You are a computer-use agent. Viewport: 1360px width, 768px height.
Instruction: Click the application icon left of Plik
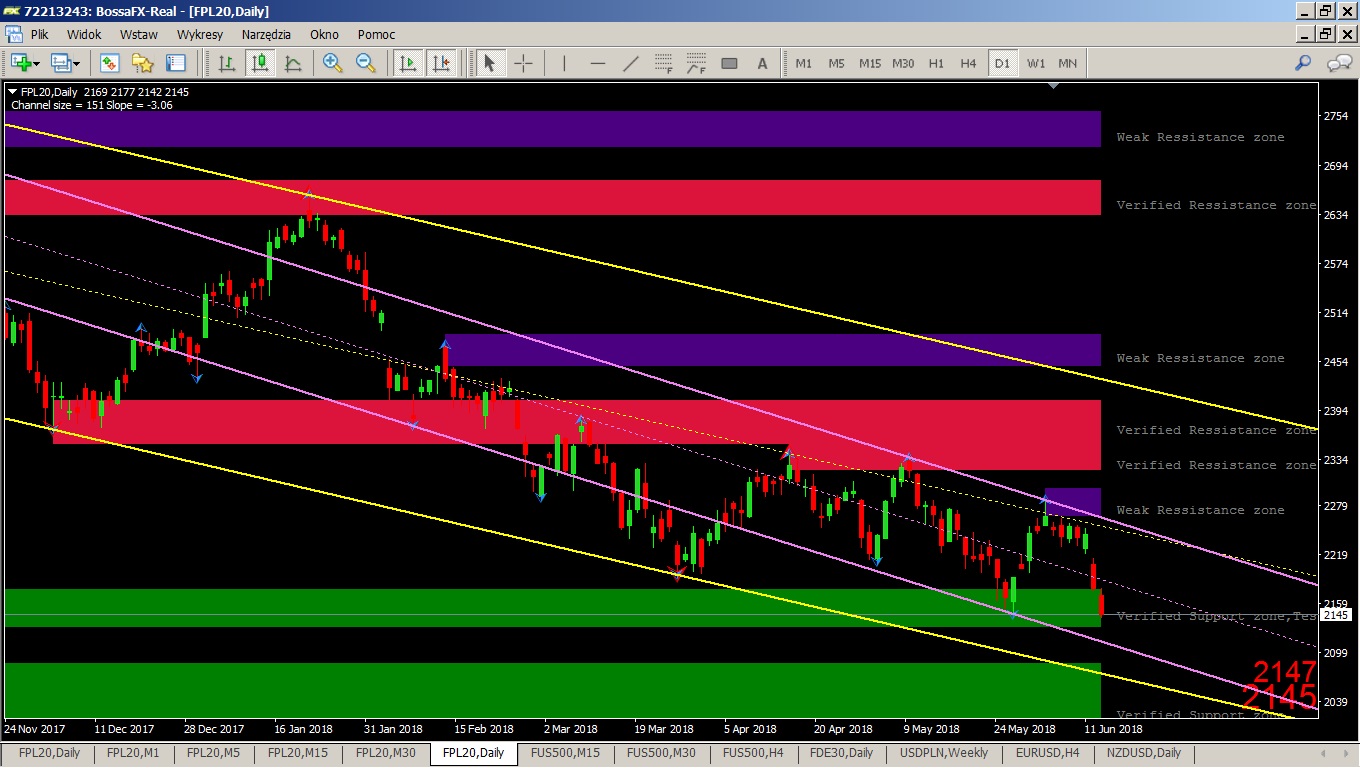coord(14,34)
